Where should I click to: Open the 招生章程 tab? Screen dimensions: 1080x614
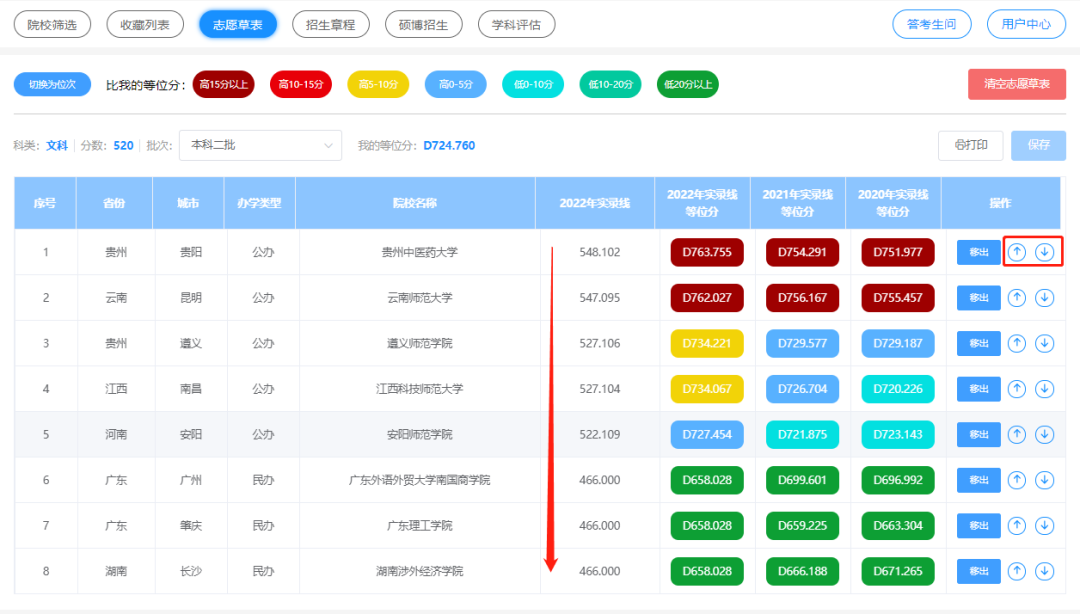tap(331, 25)
